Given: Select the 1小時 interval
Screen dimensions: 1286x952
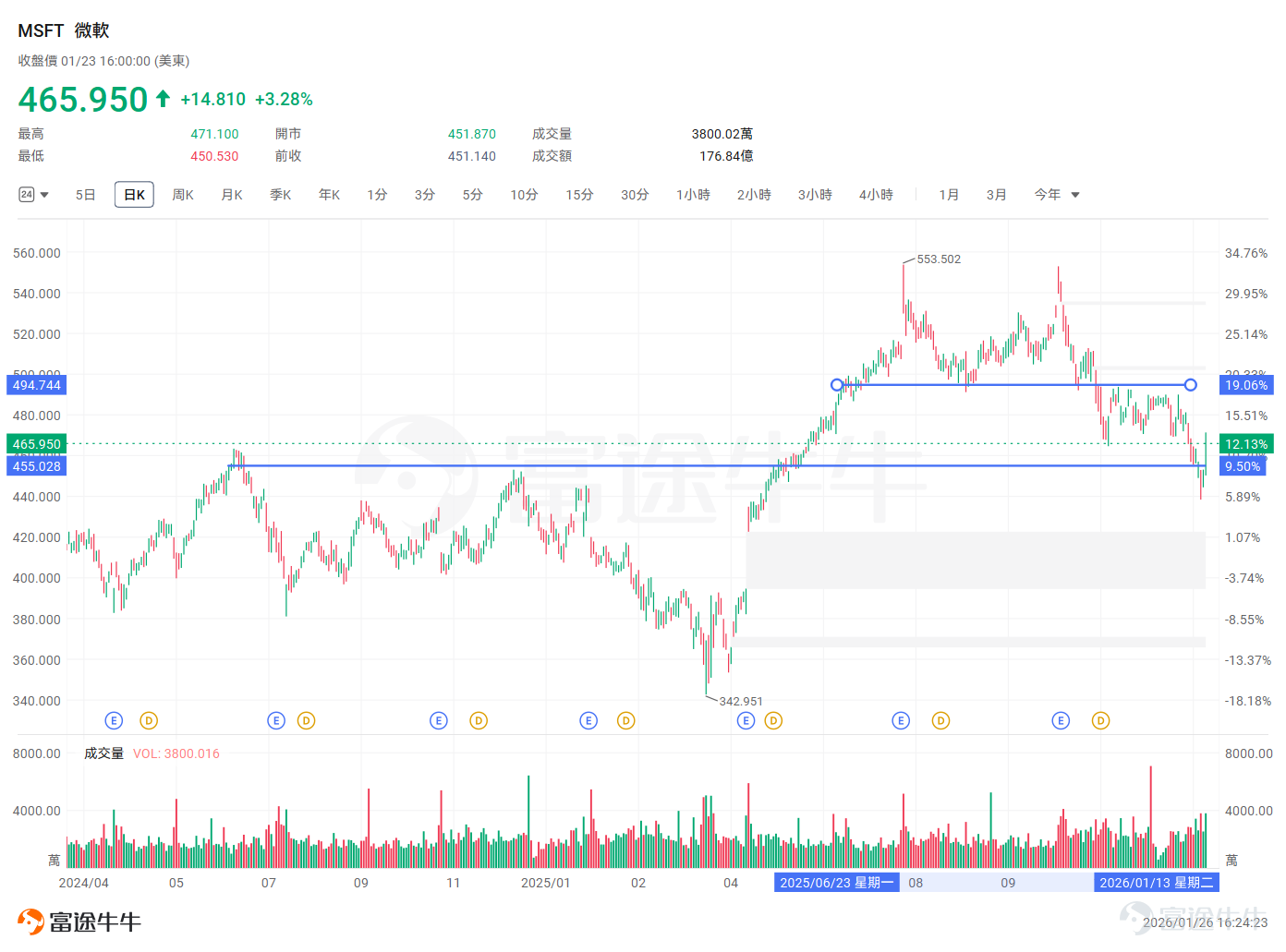Looking at the screenshot, I should coord(694,195).
